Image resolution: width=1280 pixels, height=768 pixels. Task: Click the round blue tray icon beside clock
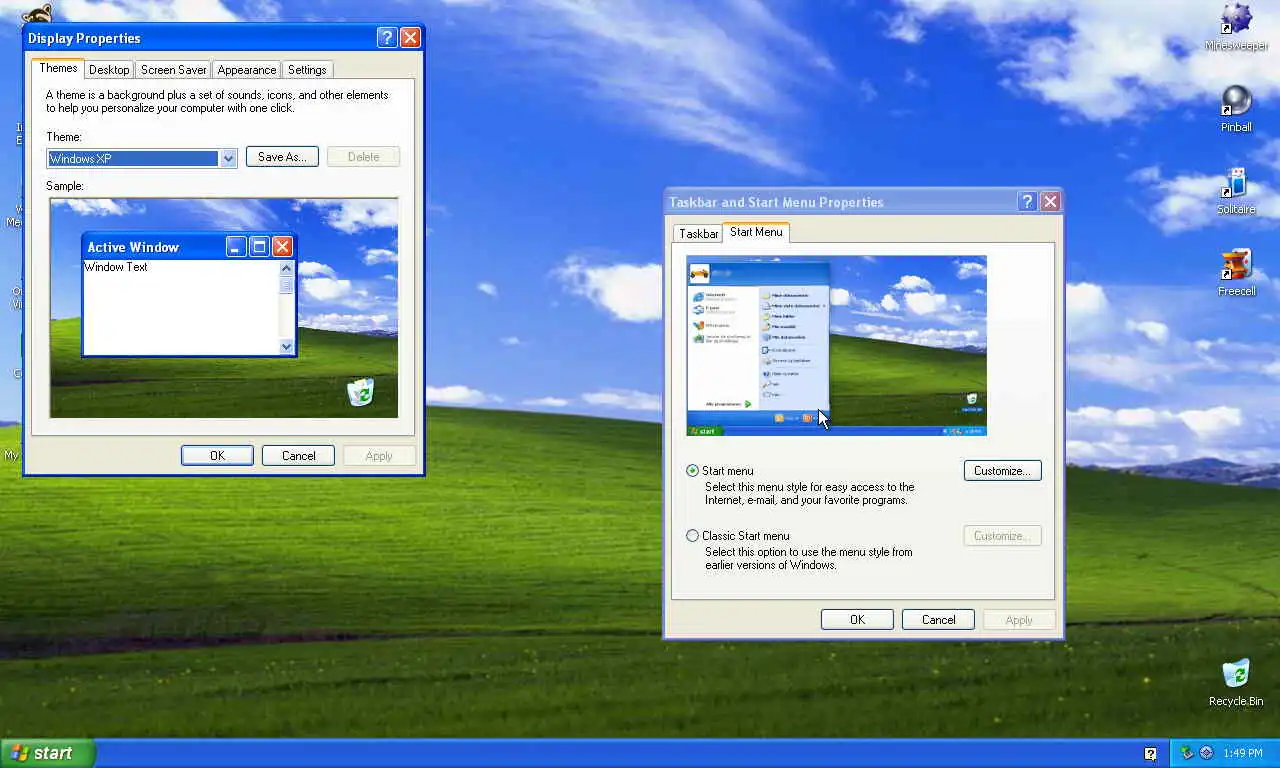[x=1206, y=753]
